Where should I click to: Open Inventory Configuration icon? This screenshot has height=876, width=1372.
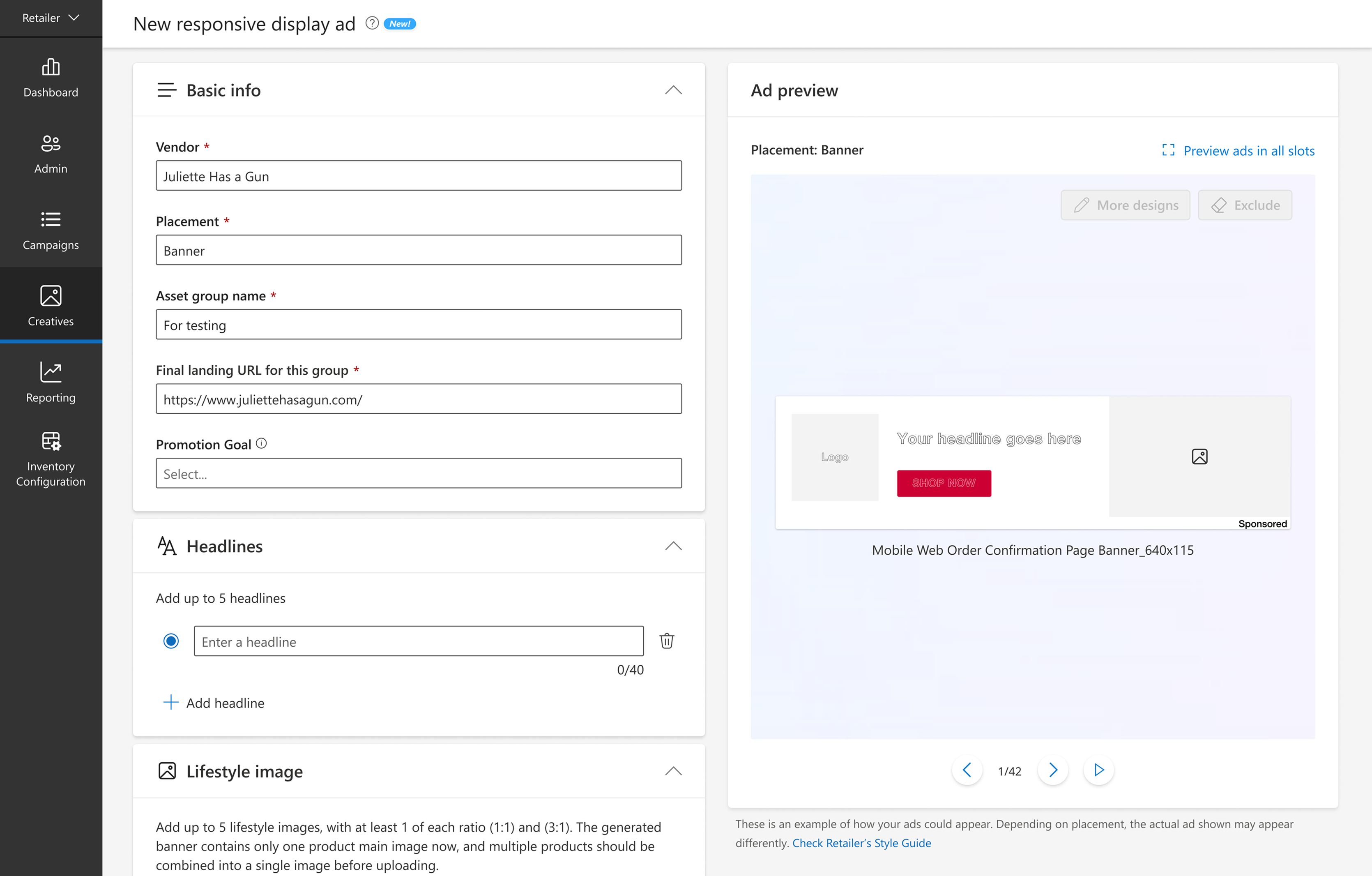point(51,441)
